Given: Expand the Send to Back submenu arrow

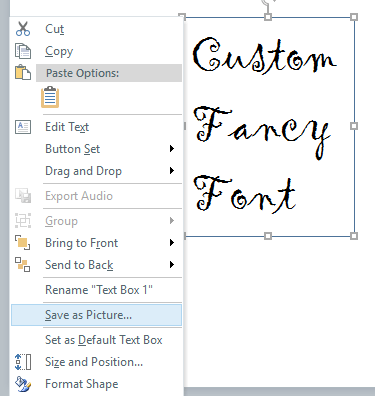Looking at the screenshot, I should pos(172,265).
